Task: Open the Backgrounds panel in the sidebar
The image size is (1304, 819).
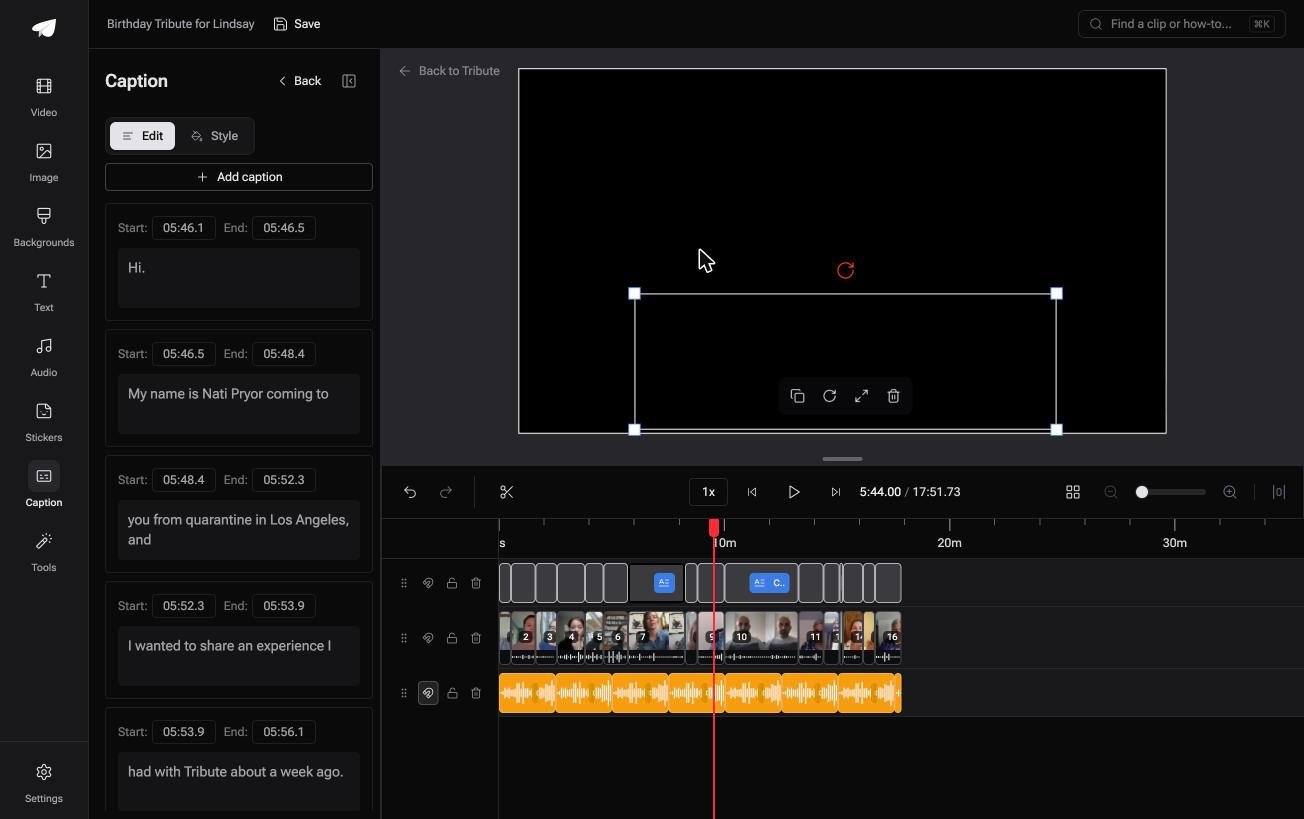Action: [x=44, y=227]
